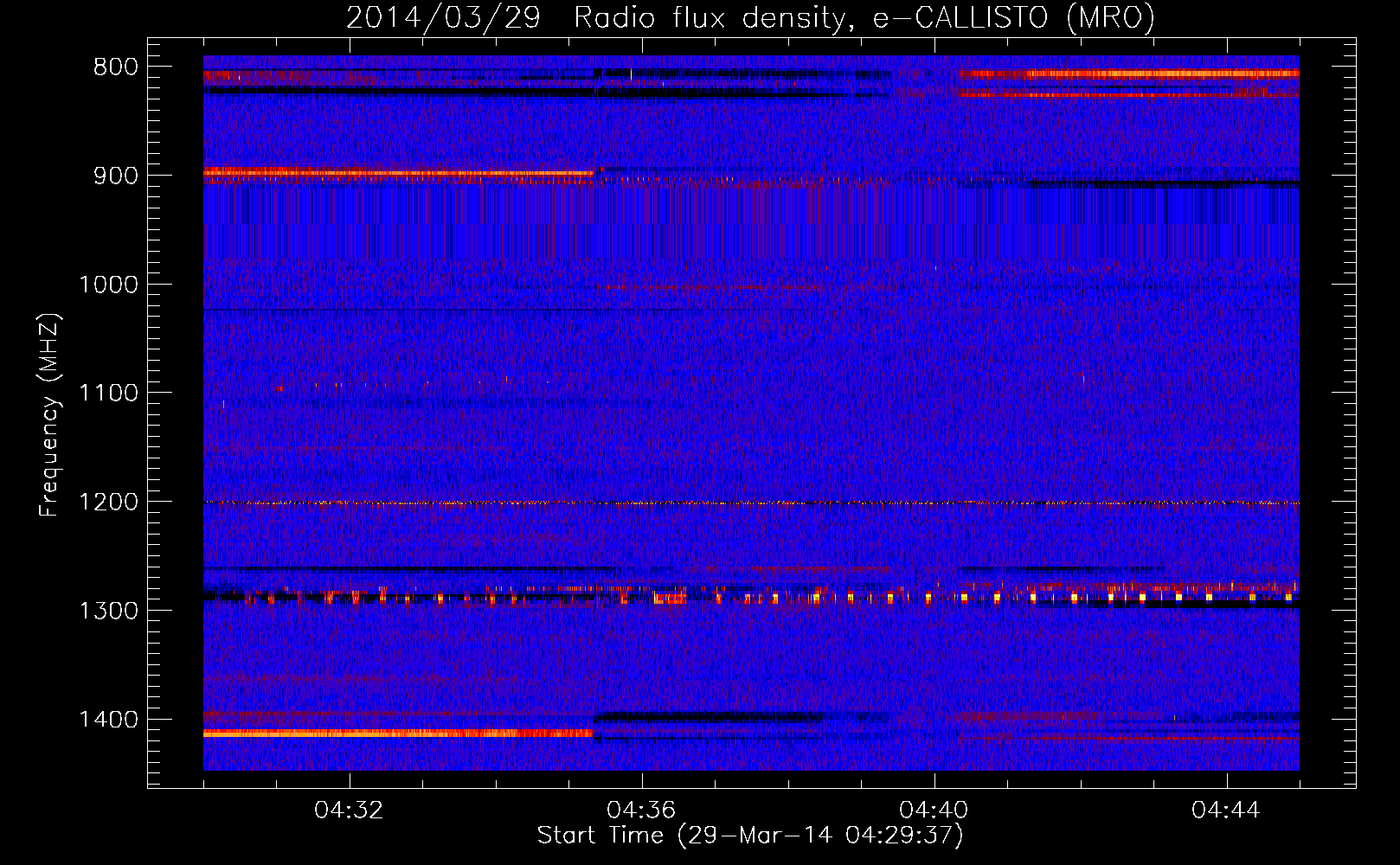Click the 'Frequency (MHZ)' y-axis label
The image size is (1400, 865).
tap(49, 414)
